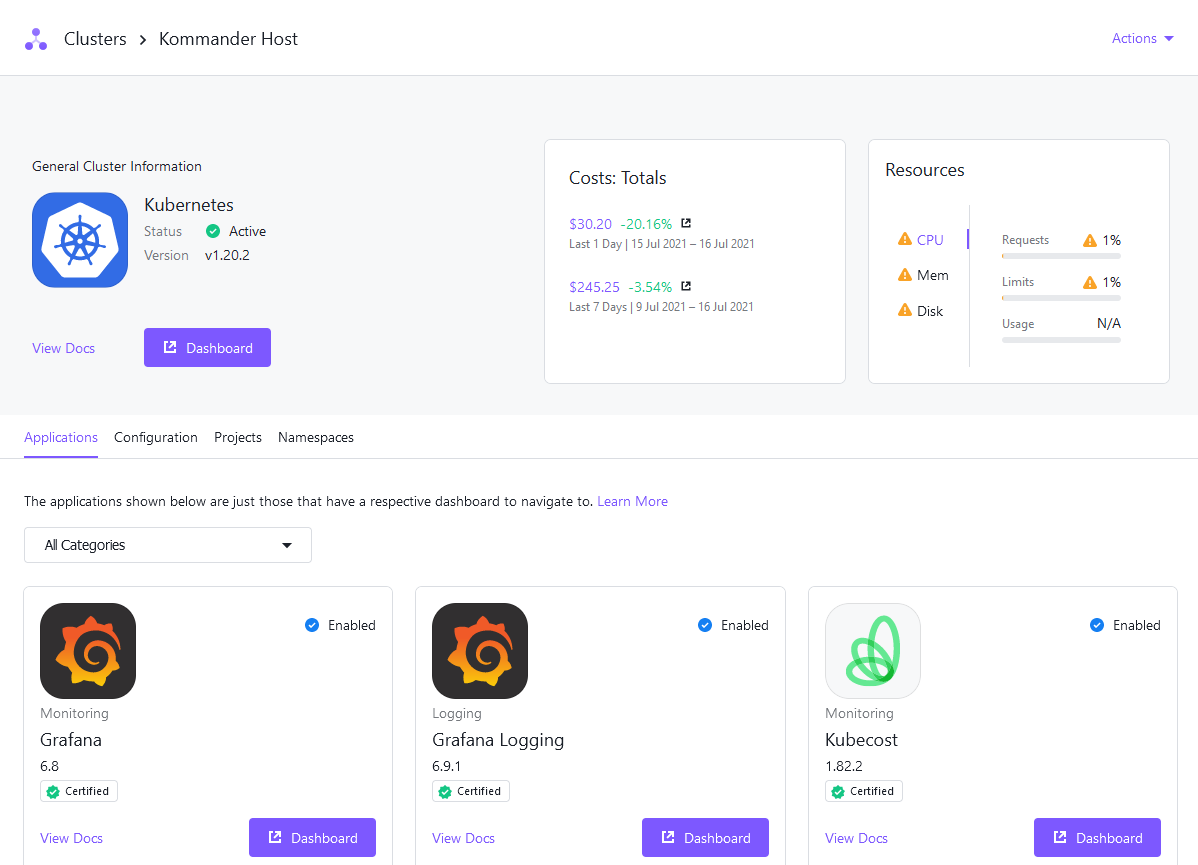Click the Disk warning triangle icon

(905, 309)
